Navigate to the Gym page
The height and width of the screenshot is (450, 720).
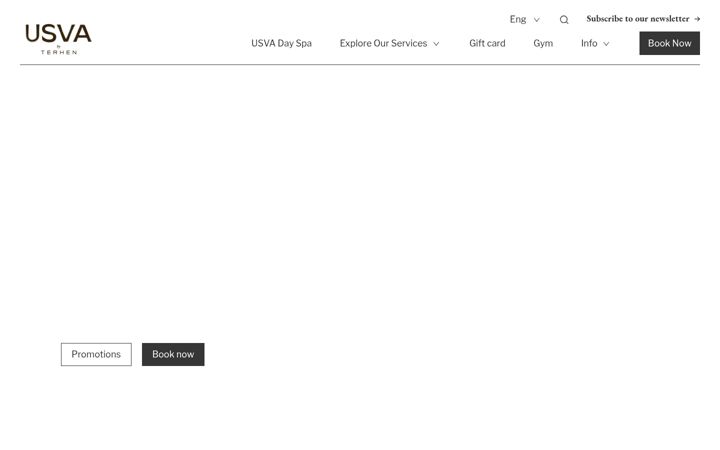[x=543, y=44]
